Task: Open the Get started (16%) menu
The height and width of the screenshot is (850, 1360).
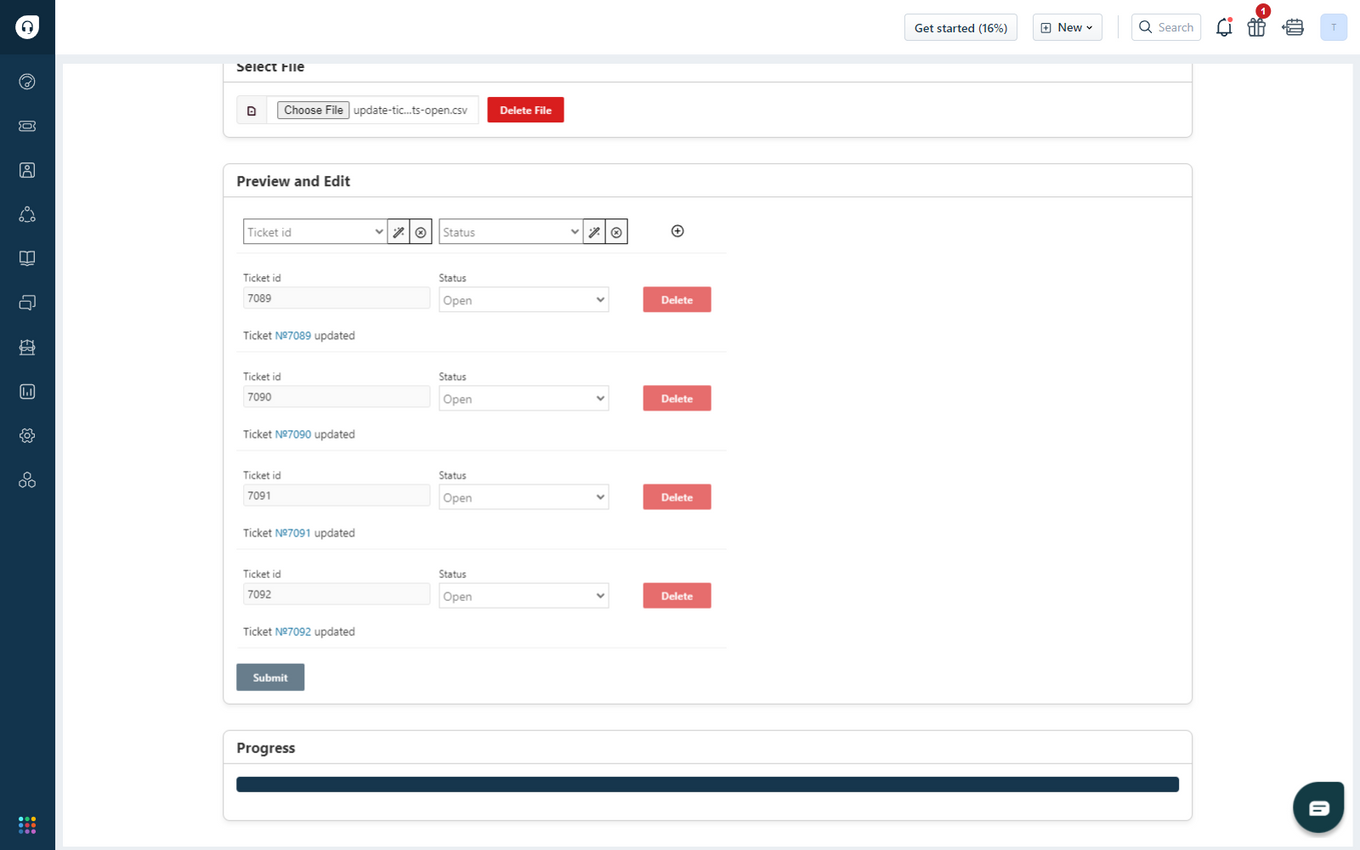Action: pyautogui.click(x=960, y=27)
